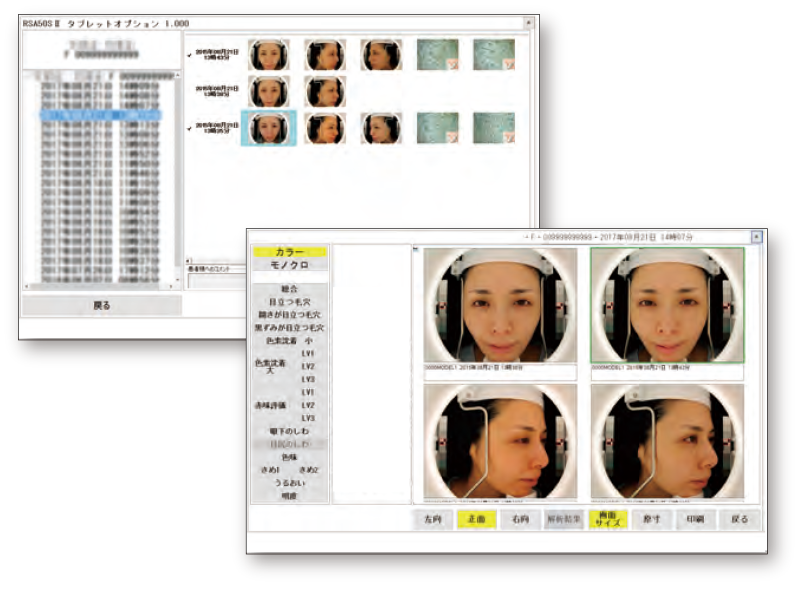Show the 右向 right-facing view

520,520
